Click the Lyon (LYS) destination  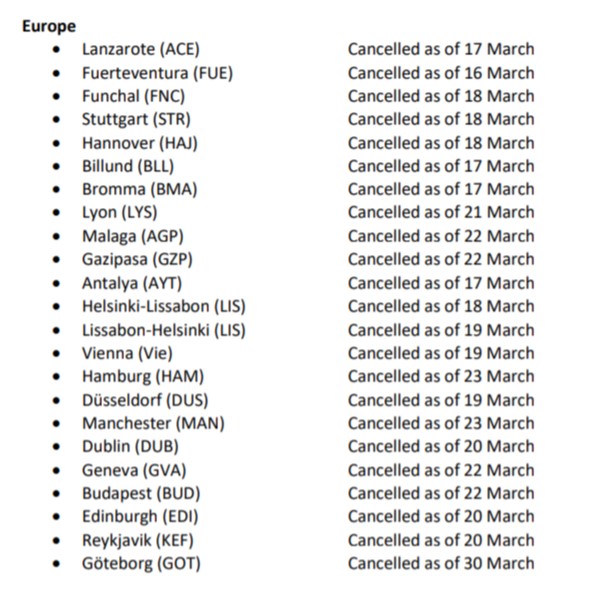click(120, 212)
